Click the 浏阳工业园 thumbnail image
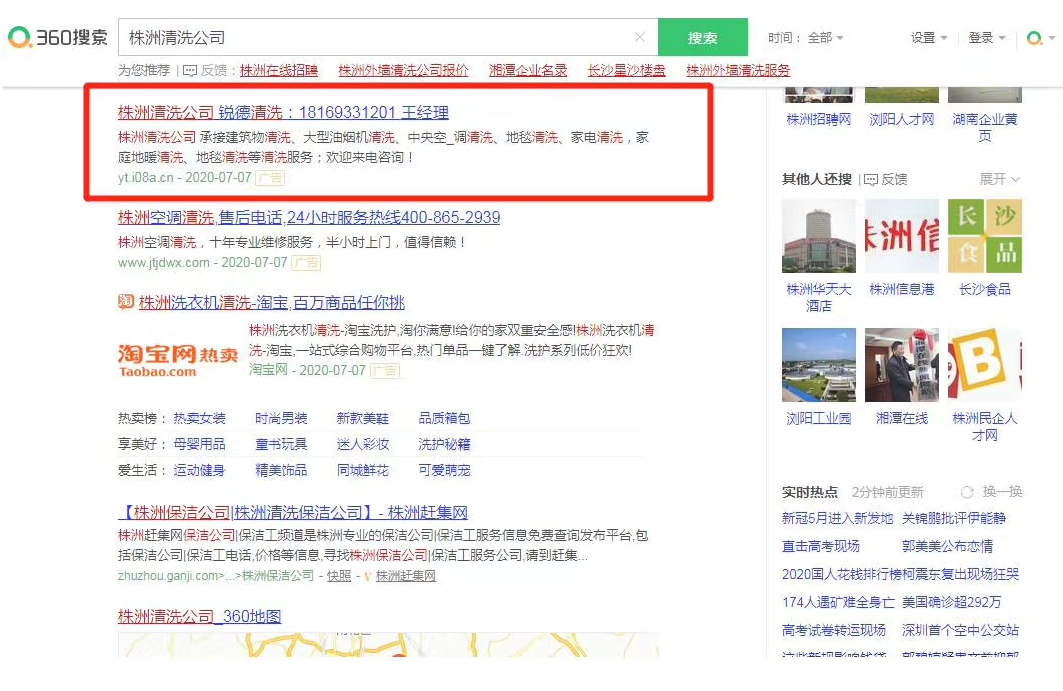Viewport: 1063px width, 691px height. (x=819, y=365)
